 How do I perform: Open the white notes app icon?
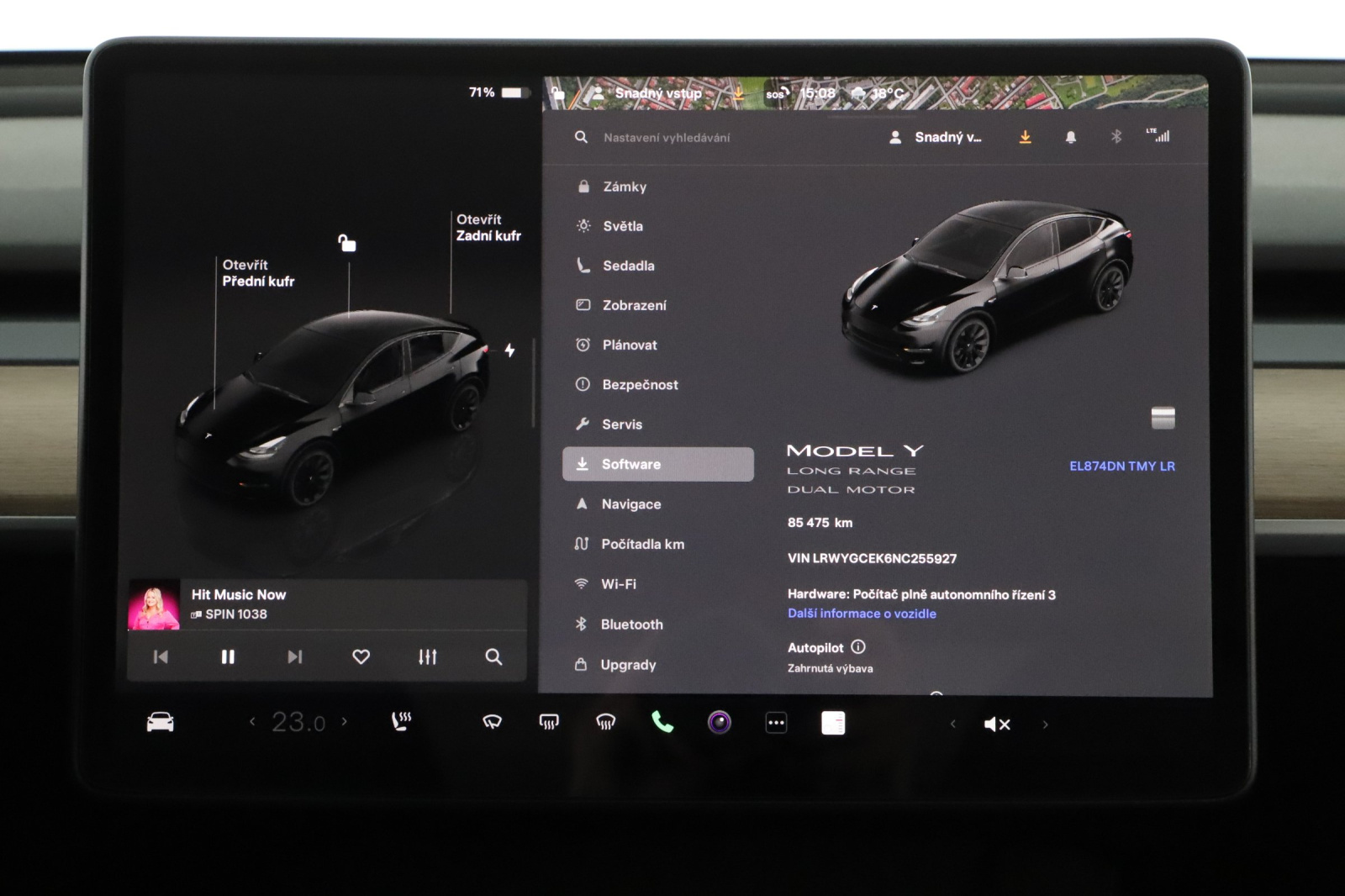click(x=833, y=723)
